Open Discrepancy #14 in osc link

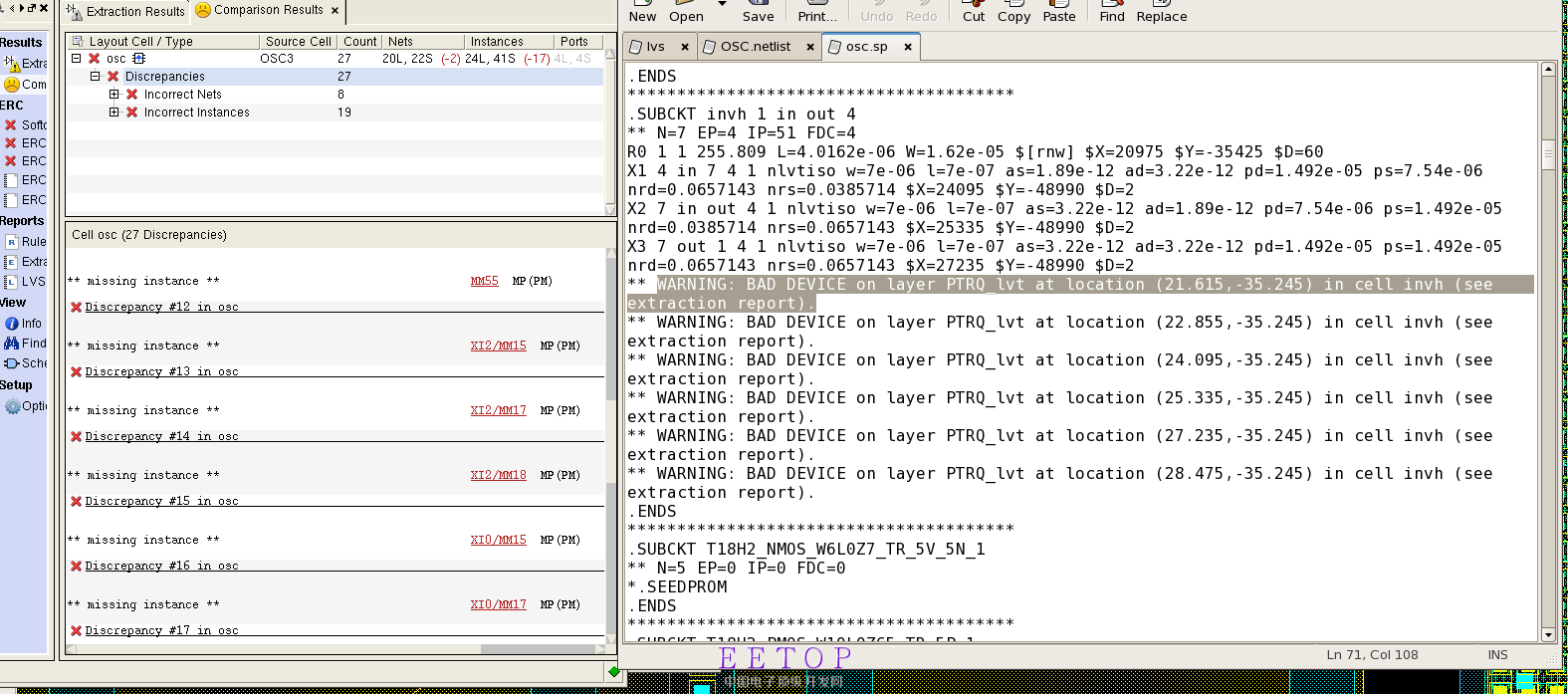(x=161, y=436)
